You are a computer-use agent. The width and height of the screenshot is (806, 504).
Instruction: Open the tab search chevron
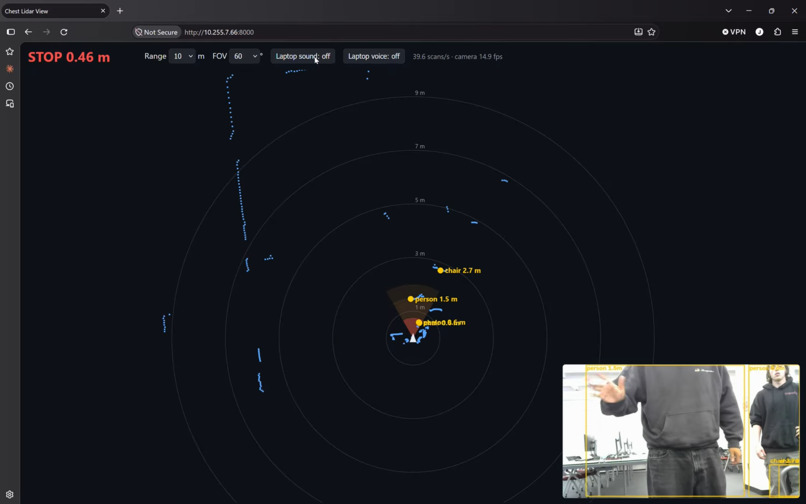728,11
